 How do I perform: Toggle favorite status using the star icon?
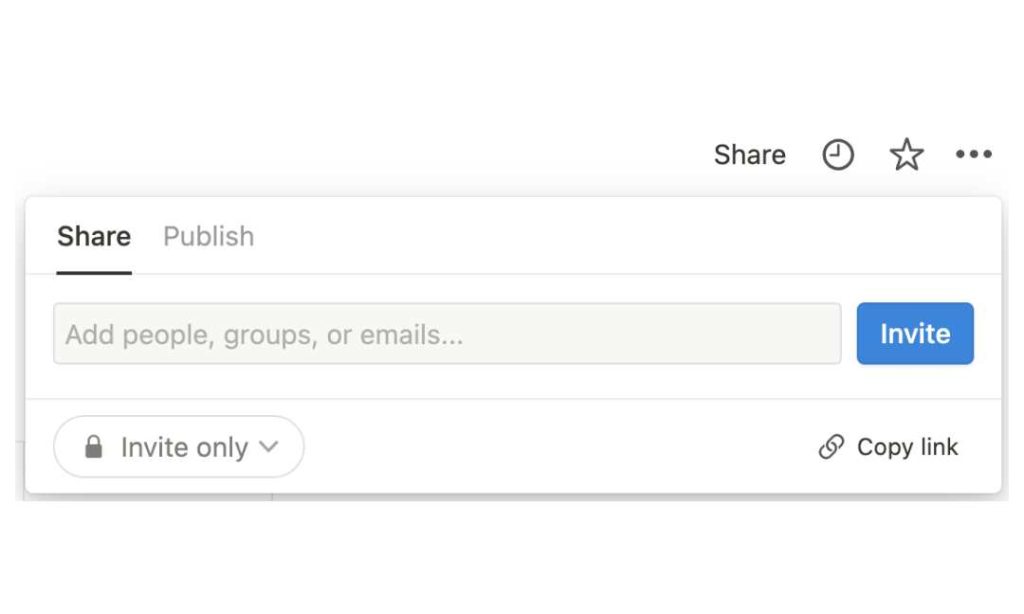pyautogui.click(x=906, y=154)
